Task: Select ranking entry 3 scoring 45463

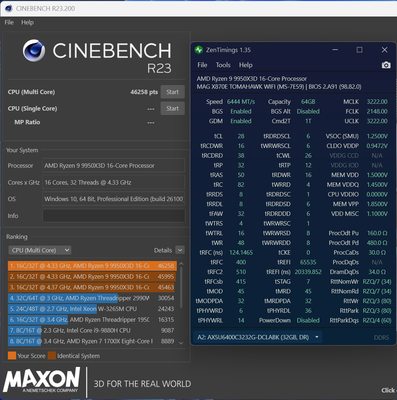Action: [x=92, y=287]
